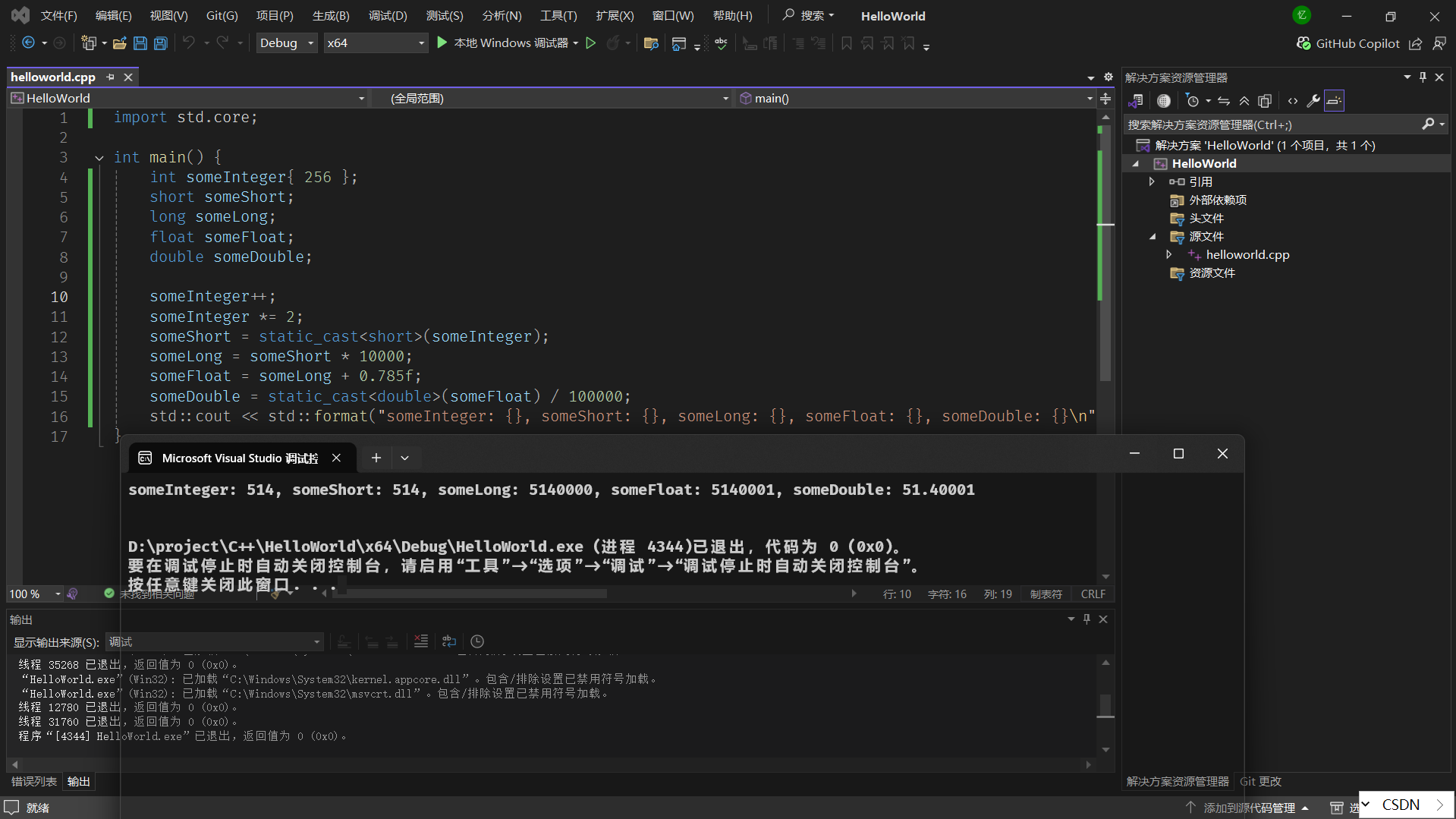The image size is (1456, 819).
Task: Pin the helloworld.cpp tab
Action: (x=111, y=77)
